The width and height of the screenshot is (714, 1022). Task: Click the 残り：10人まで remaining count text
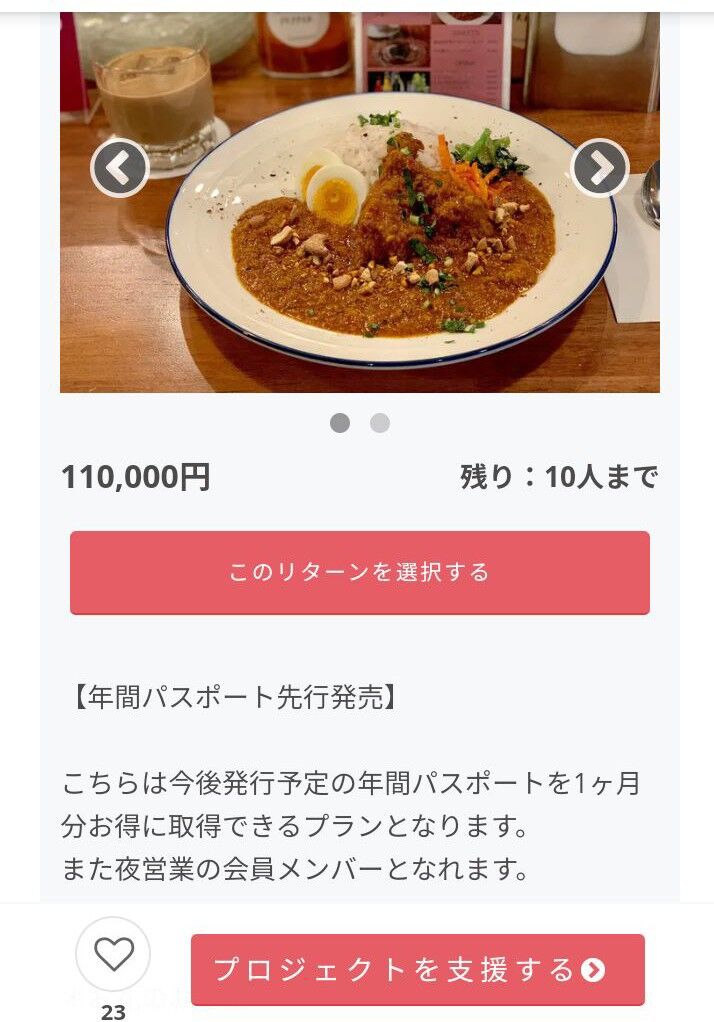[x=559, y=477]
